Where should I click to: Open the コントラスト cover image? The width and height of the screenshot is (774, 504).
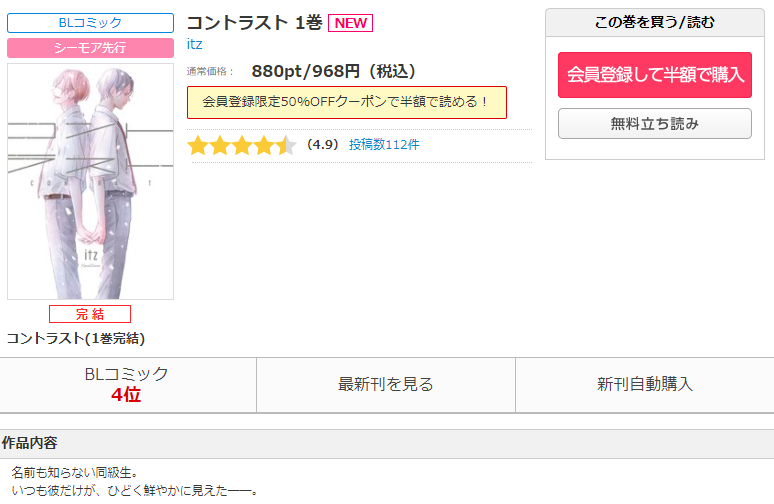(90, 181)
